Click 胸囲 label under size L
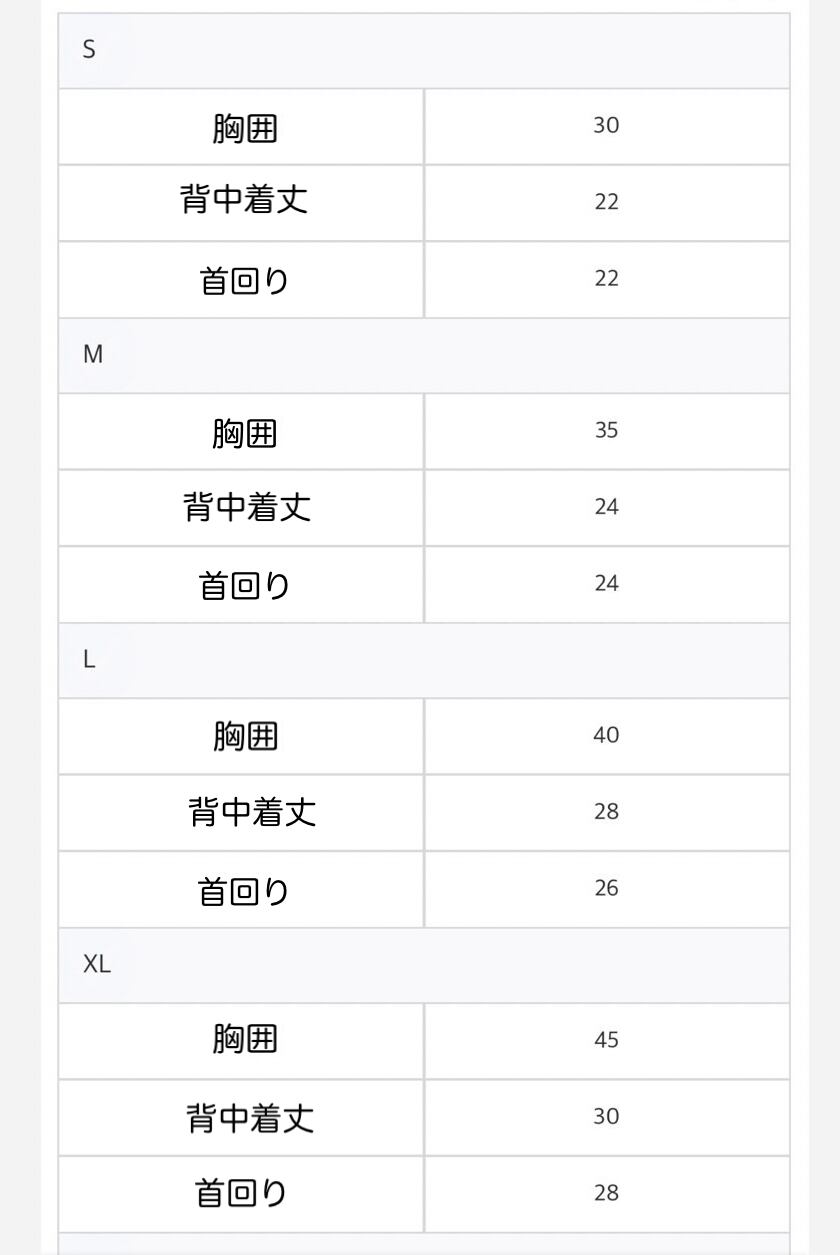 [245, 736]
